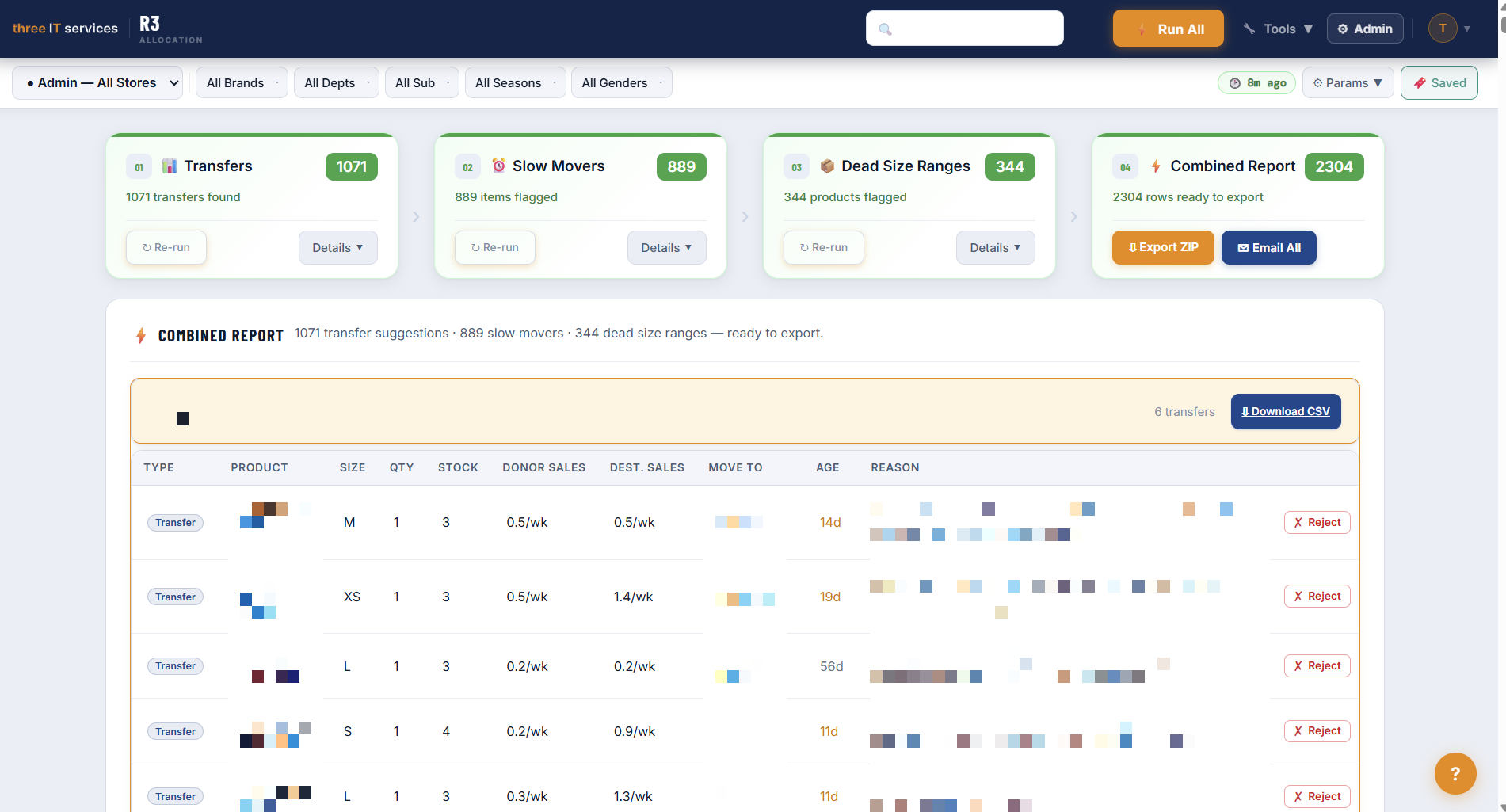The width and height of the screenshot is (1506, 812).
Task: Open the All Depts filter
Action: point(337,82)
